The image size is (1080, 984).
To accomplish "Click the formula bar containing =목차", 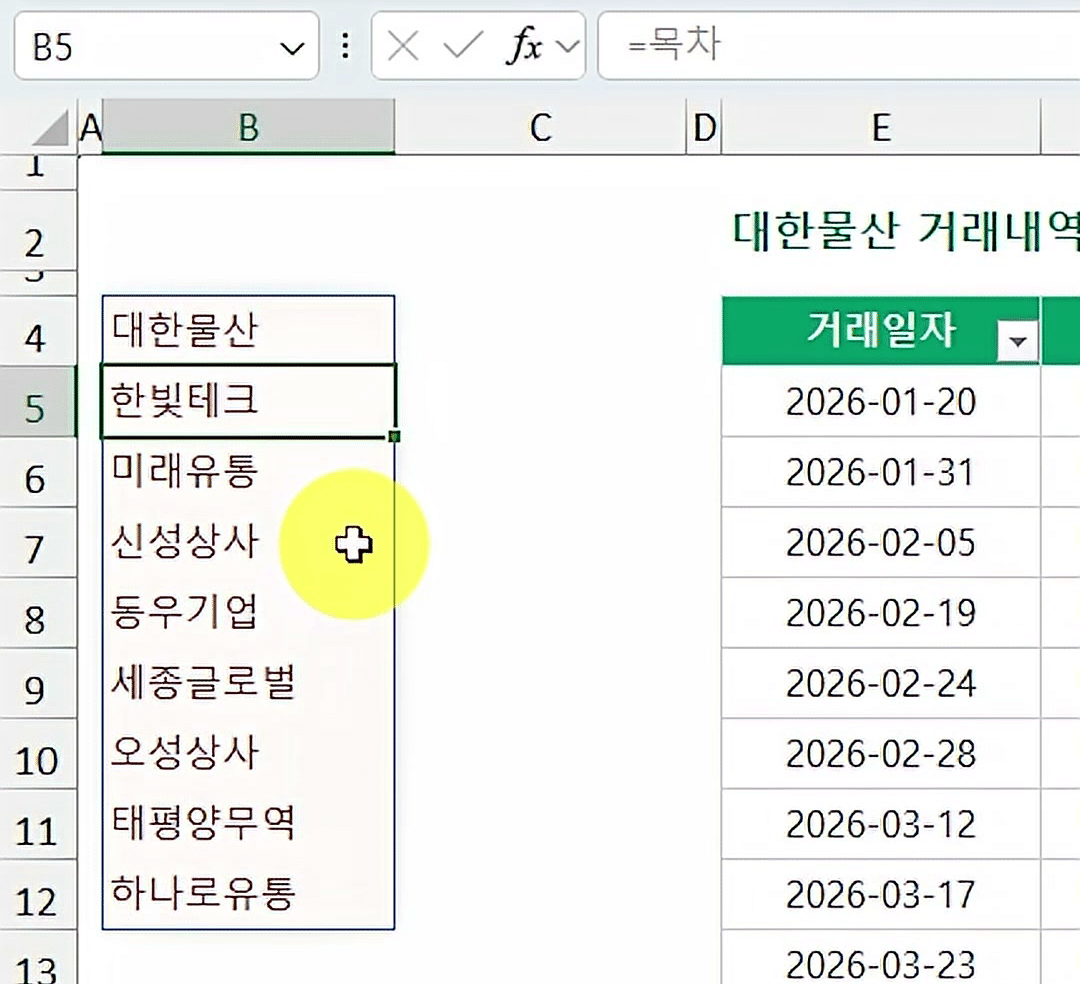I will coord(839,45).
